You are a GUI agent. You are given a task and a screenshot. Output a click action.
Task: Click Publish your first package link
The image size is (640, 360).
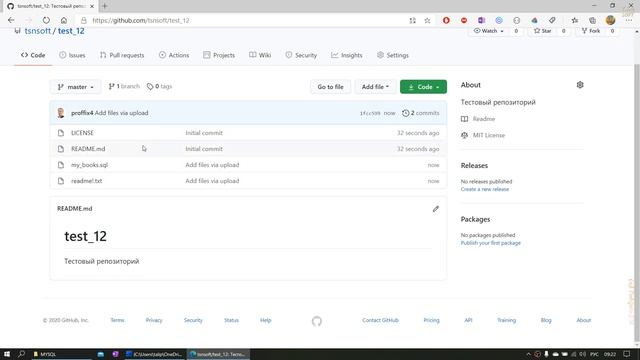point(491,243)
